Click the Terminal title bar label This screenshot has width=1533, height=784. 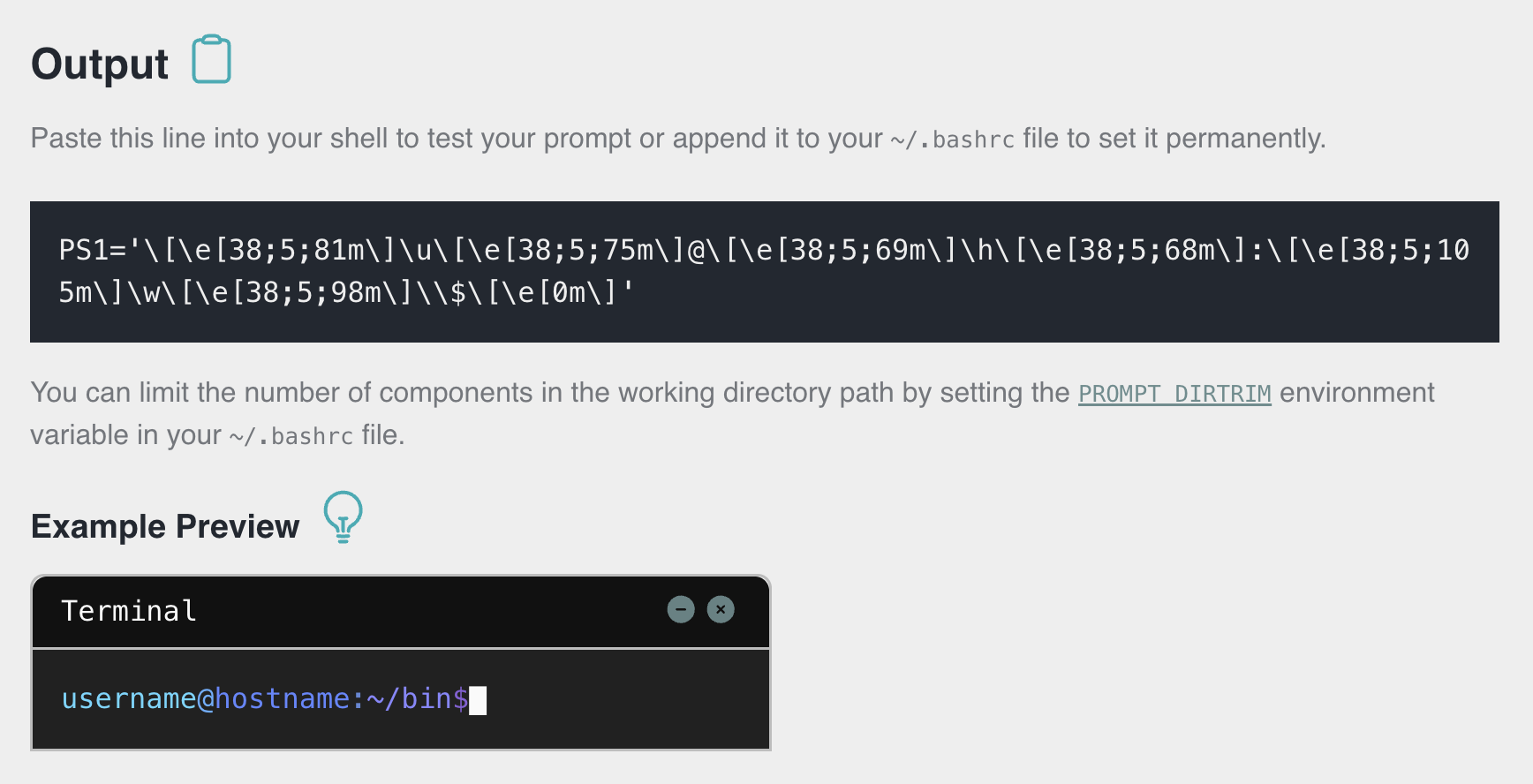coord(129,611)
